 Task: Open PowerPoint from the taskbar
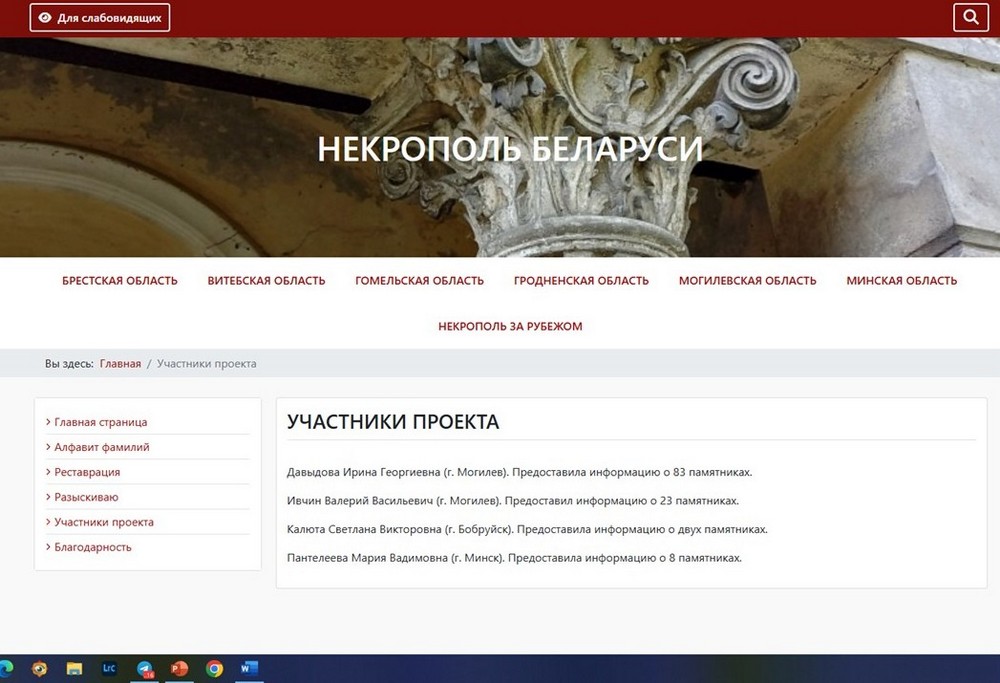179,668
